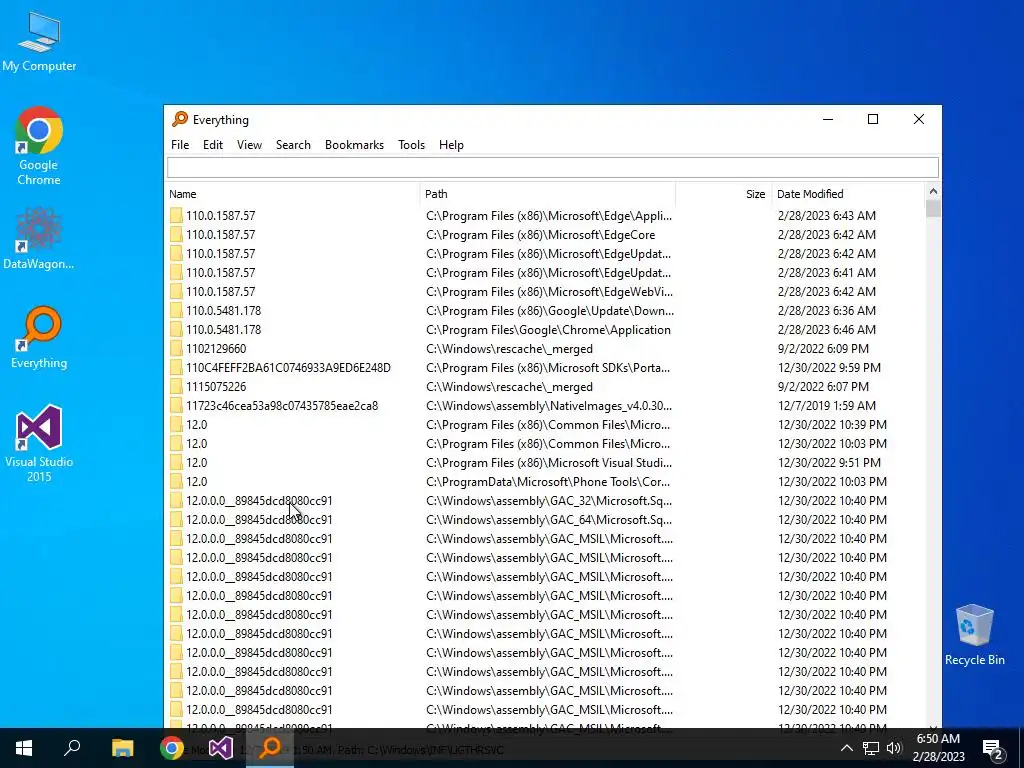1024x768 pixels.
Task: Maximize the Everything window
Action: click(x=872, y=119)
